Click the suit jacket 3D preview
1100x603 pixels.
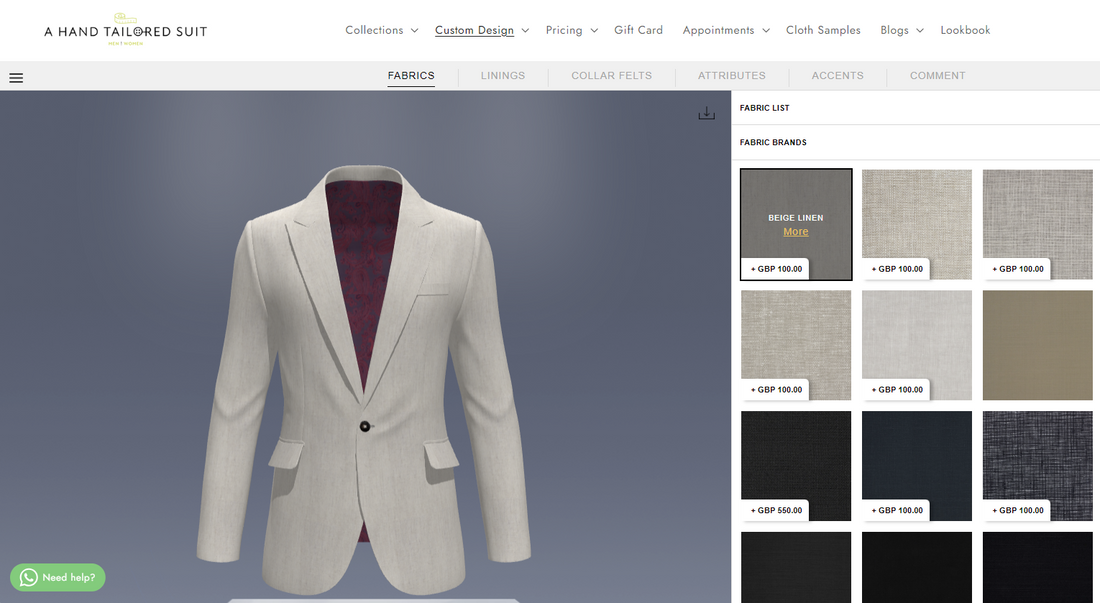(x=365, y=380)
